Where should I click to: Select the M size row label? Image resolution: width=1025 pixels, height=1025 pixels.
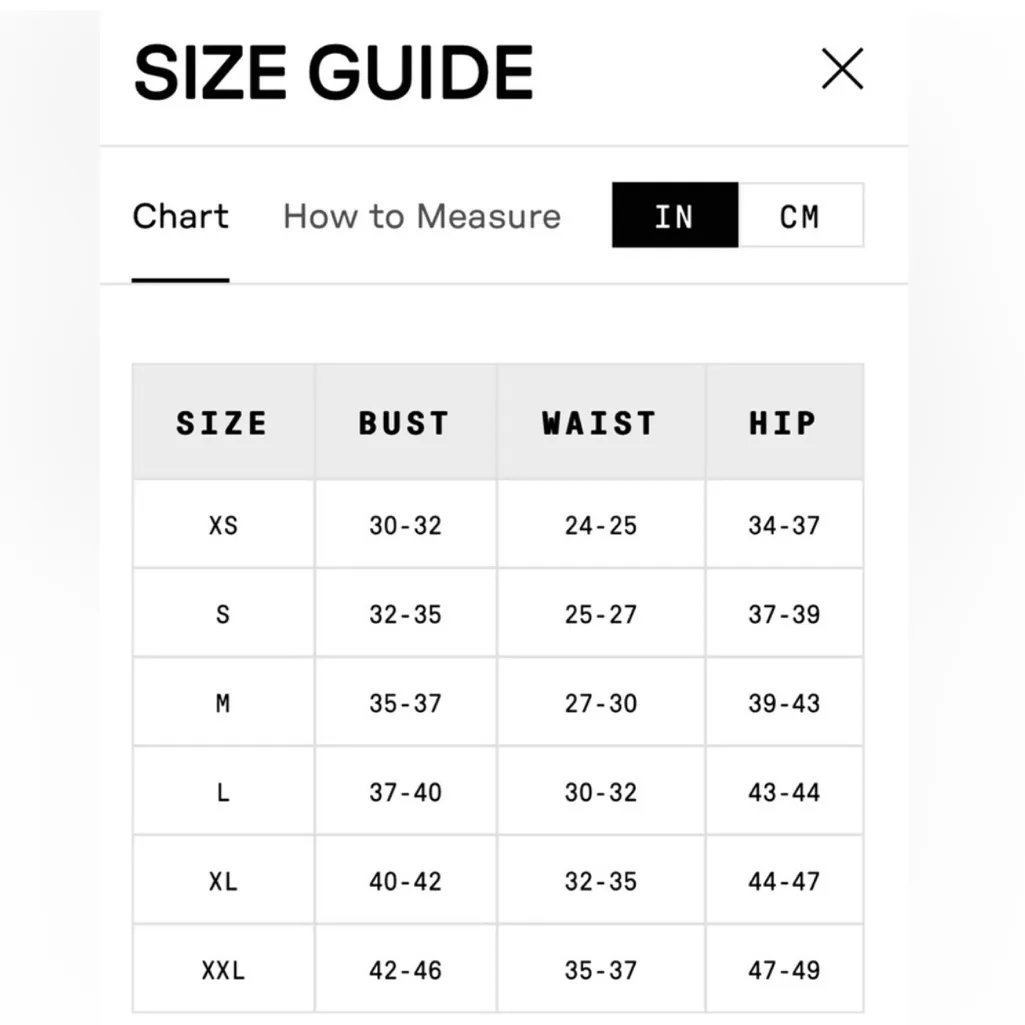223,703
